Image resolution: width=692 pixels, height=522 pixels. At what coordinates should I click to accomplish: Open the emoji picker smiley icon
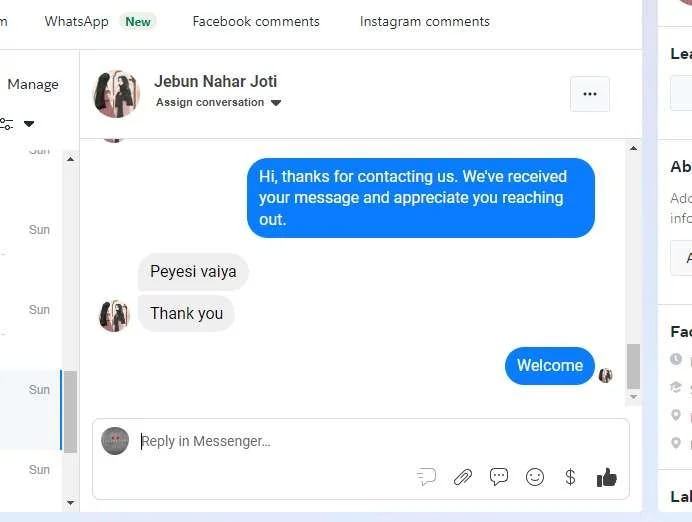535,477
